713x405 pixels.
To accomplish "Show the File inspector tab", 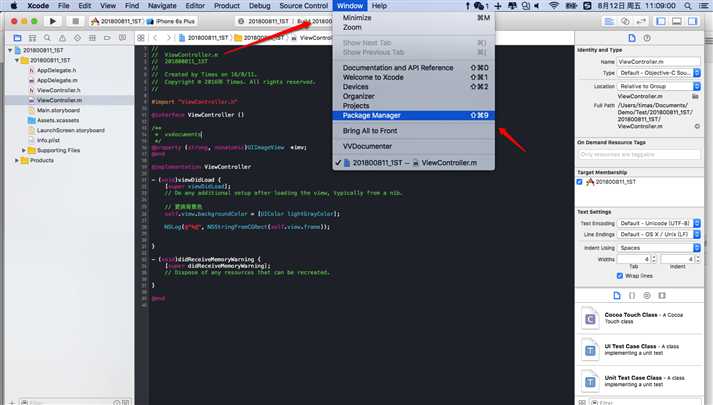I will 632,38.
